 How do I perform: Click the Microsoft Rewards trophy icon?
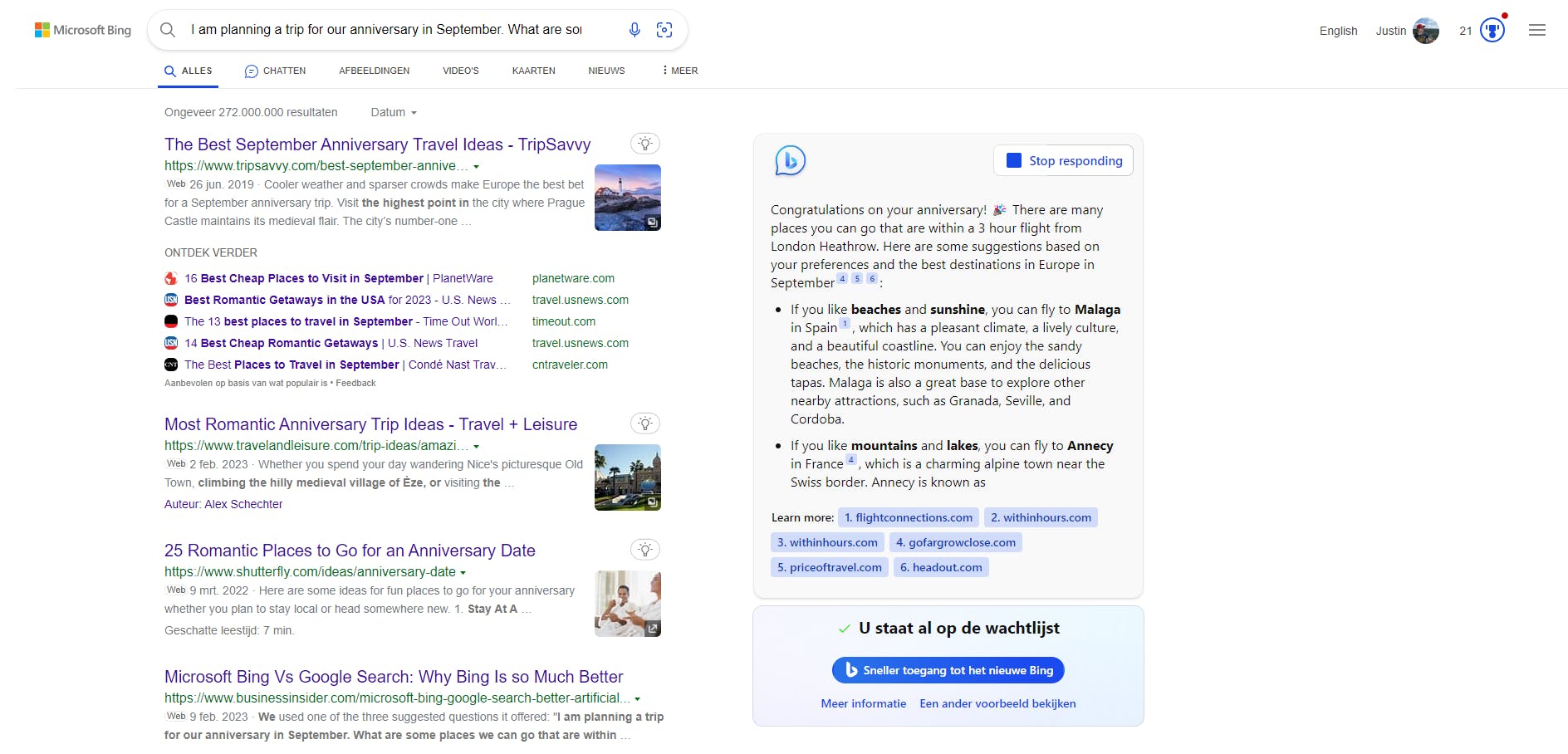(x=1492, y=31)
